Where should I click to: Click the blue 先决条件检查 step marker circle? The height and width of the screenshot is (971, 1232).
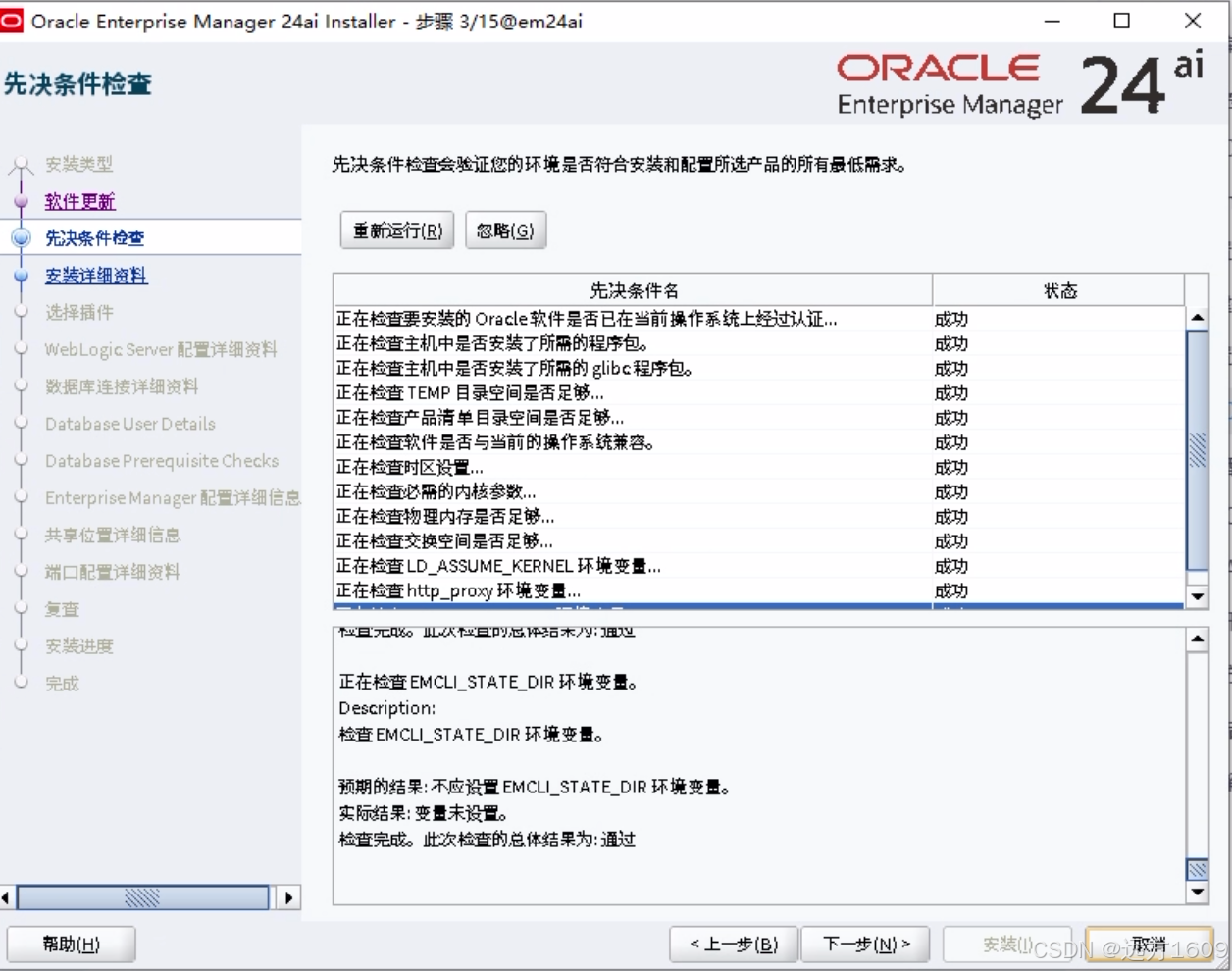pyautogui.click(x=22, y=236)
